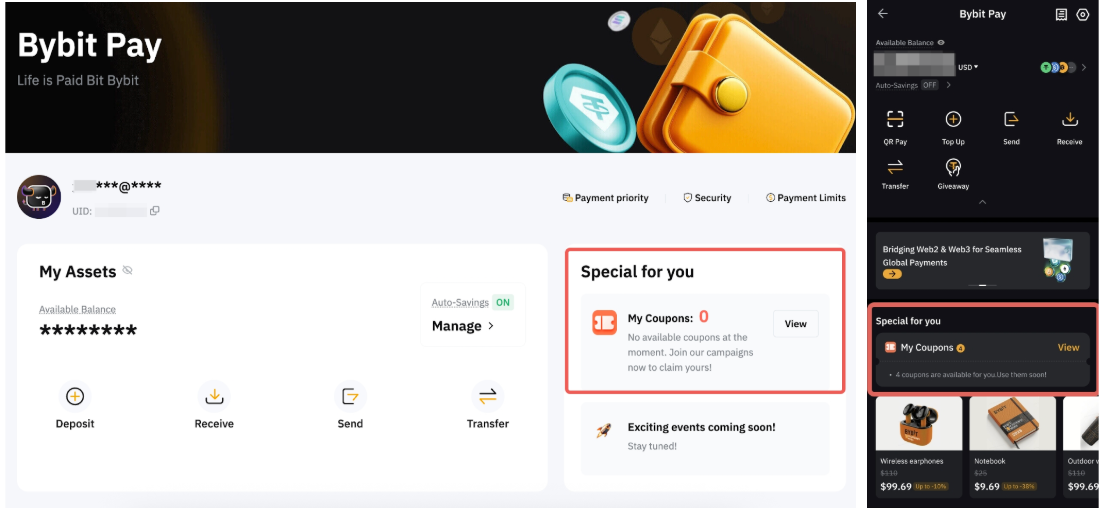
Task: Open the settings hexagon icon in mobile header
Action: pyautogui.click(x=1083, y=15)
